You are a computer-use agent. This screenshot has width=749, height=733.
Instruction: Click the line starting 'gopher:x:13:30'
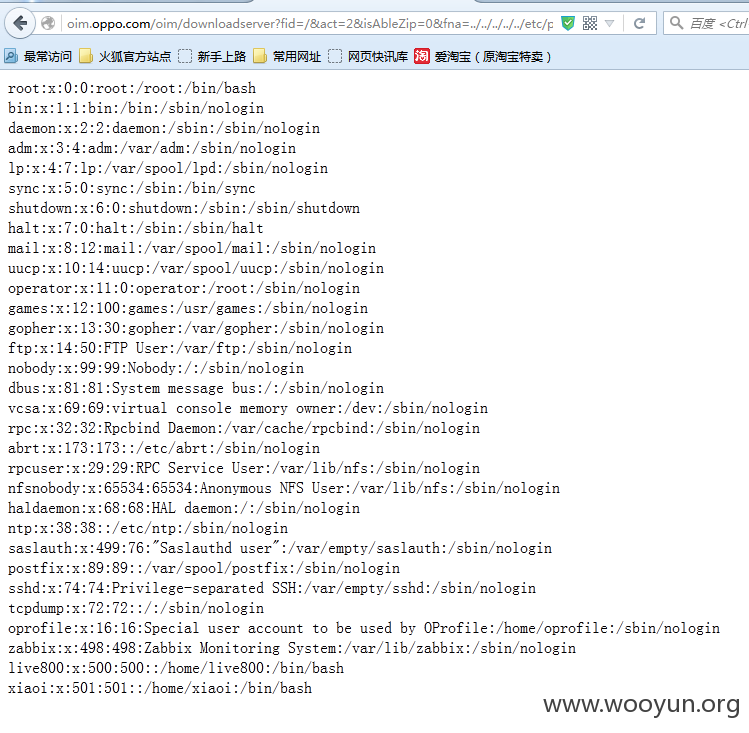click(196, 329)
